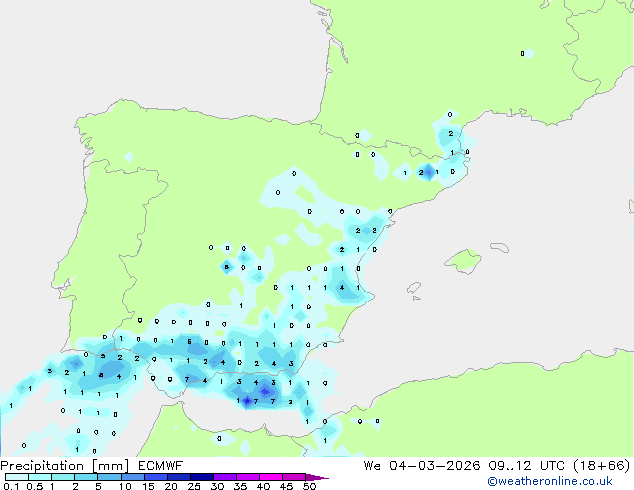Screen dimensions: 634x490
Task: Select the purple swatch between 30 and 35
Action: 225,477
